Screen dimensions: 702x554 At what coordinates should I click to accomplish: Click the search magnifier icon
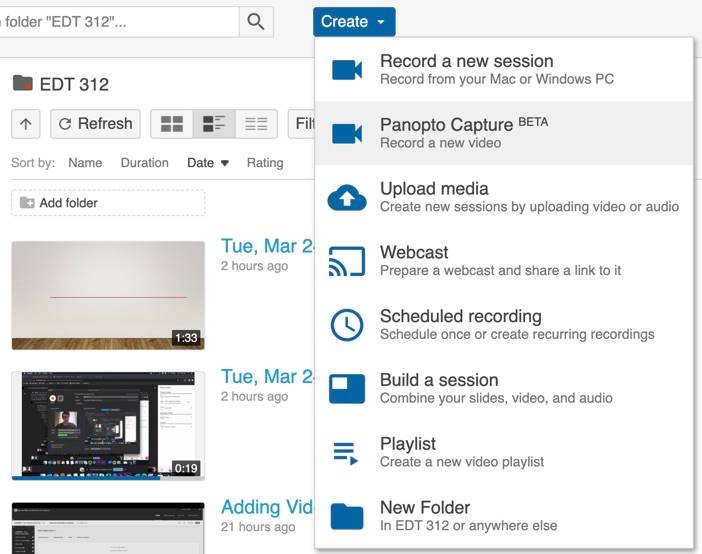click(x=256, y=22)
